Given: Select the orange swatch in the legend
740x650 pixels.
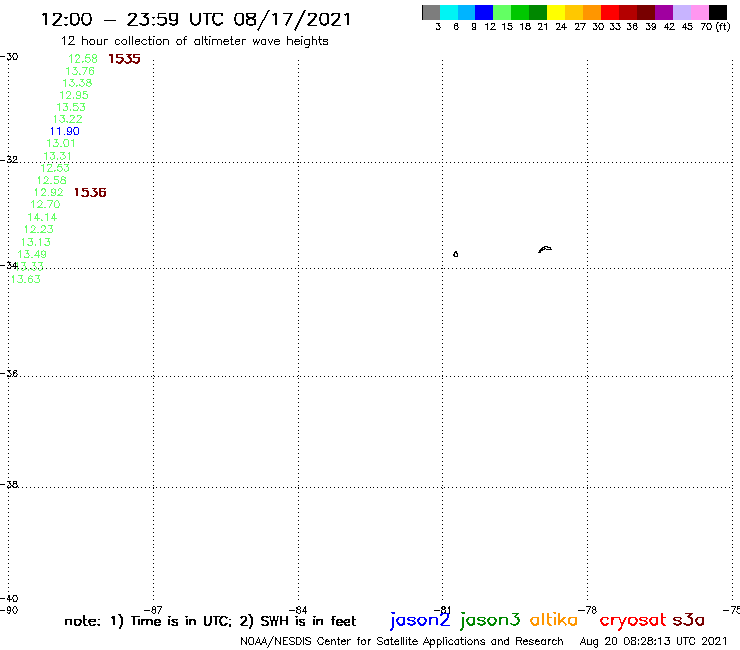Looking at the screenshot, I should click(592, 12).
